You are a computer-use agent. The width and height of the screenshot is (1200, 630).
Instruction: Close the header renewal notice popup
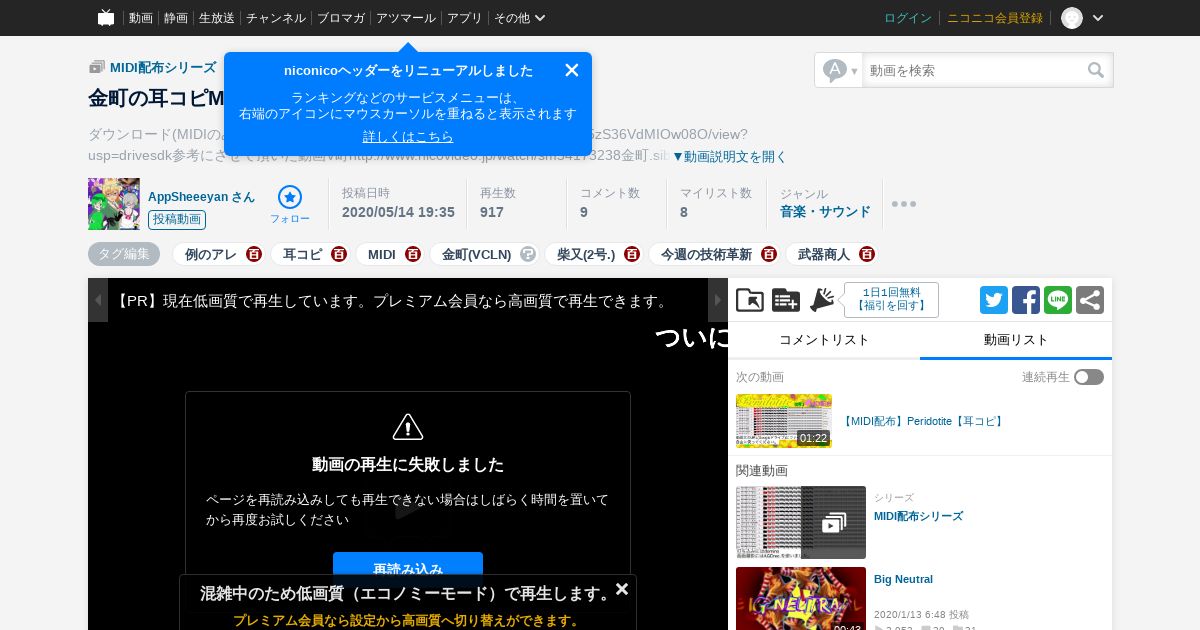click(572, 70)
